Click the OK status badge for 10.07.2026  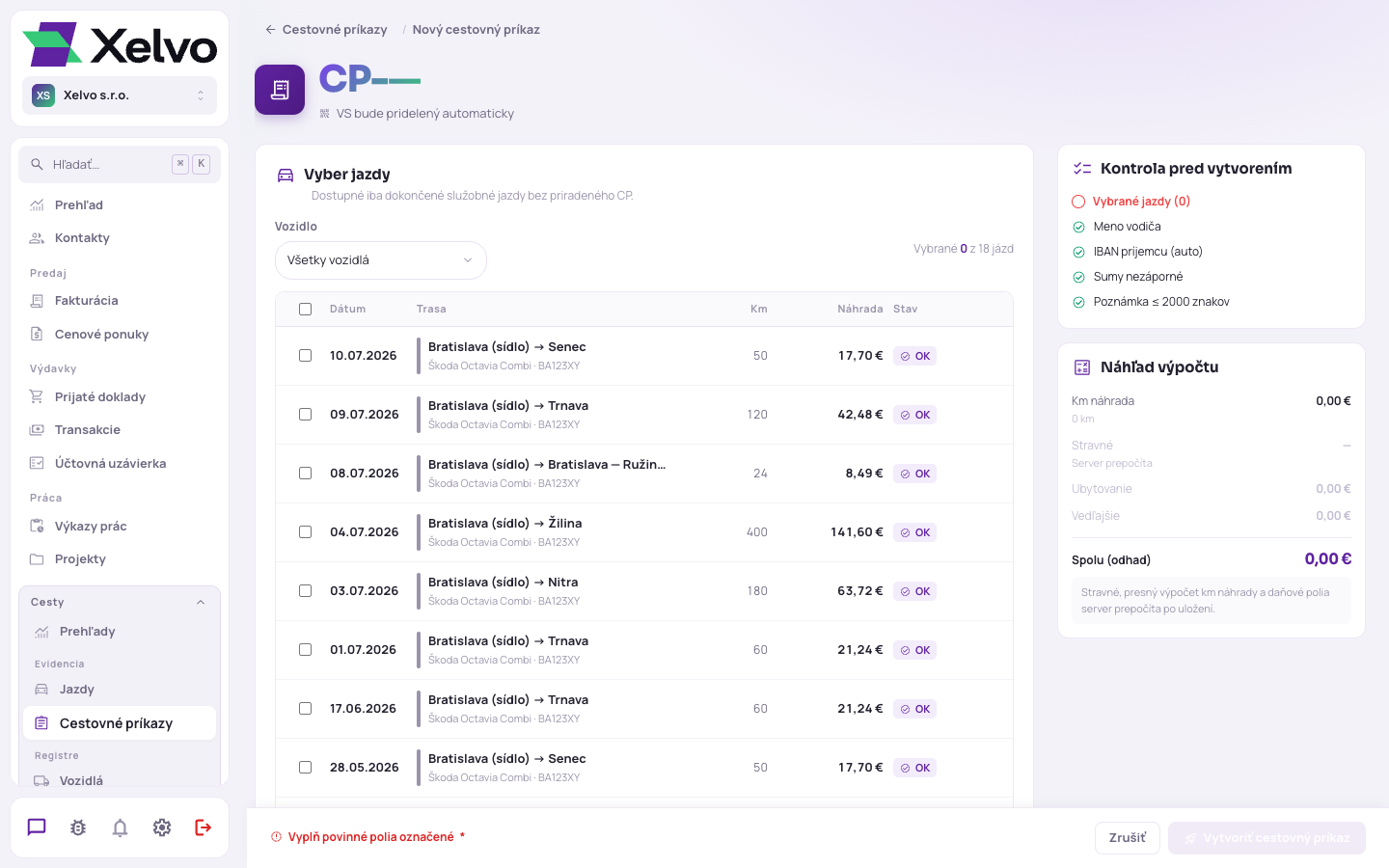click(914, 356)
